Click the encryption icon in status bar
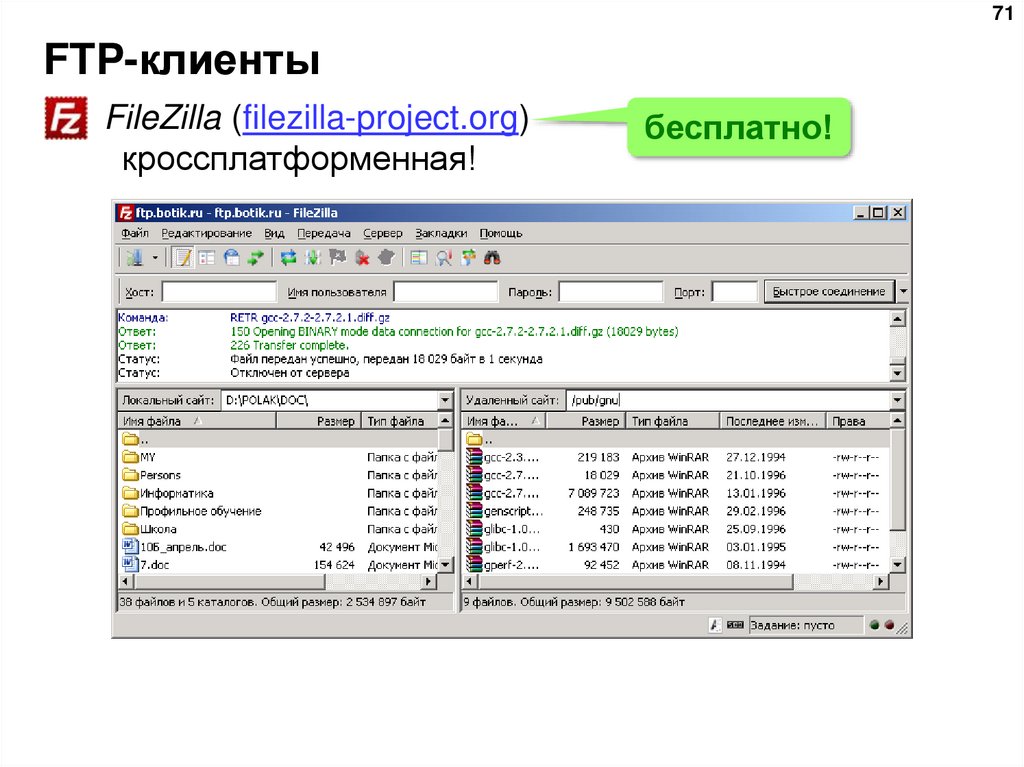Image resolution: width=1024 pixels, height=767 pixels. tap(715, 625)
